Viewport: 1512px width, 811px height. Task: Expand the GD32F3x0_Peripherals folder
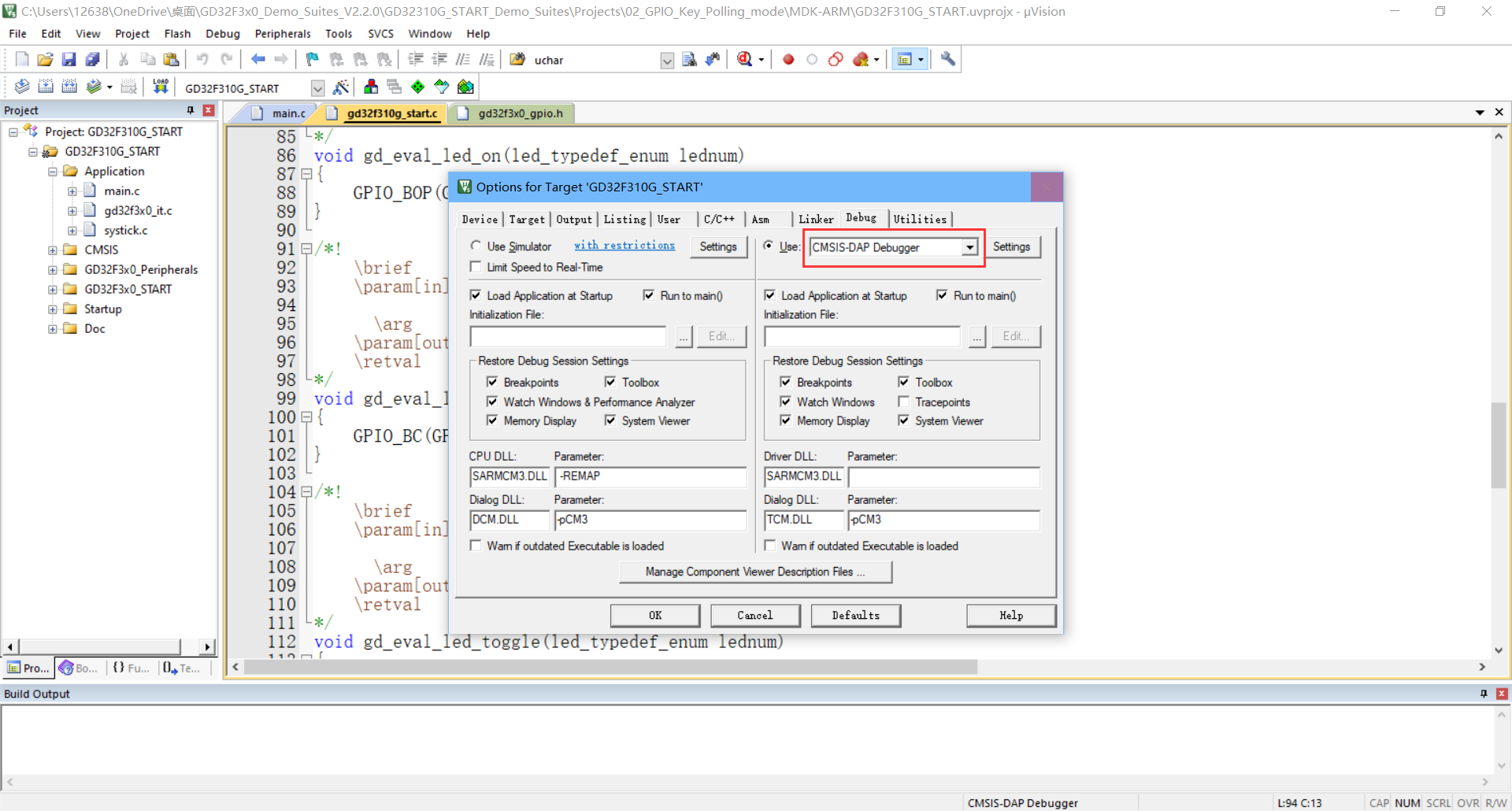(52, 269)
